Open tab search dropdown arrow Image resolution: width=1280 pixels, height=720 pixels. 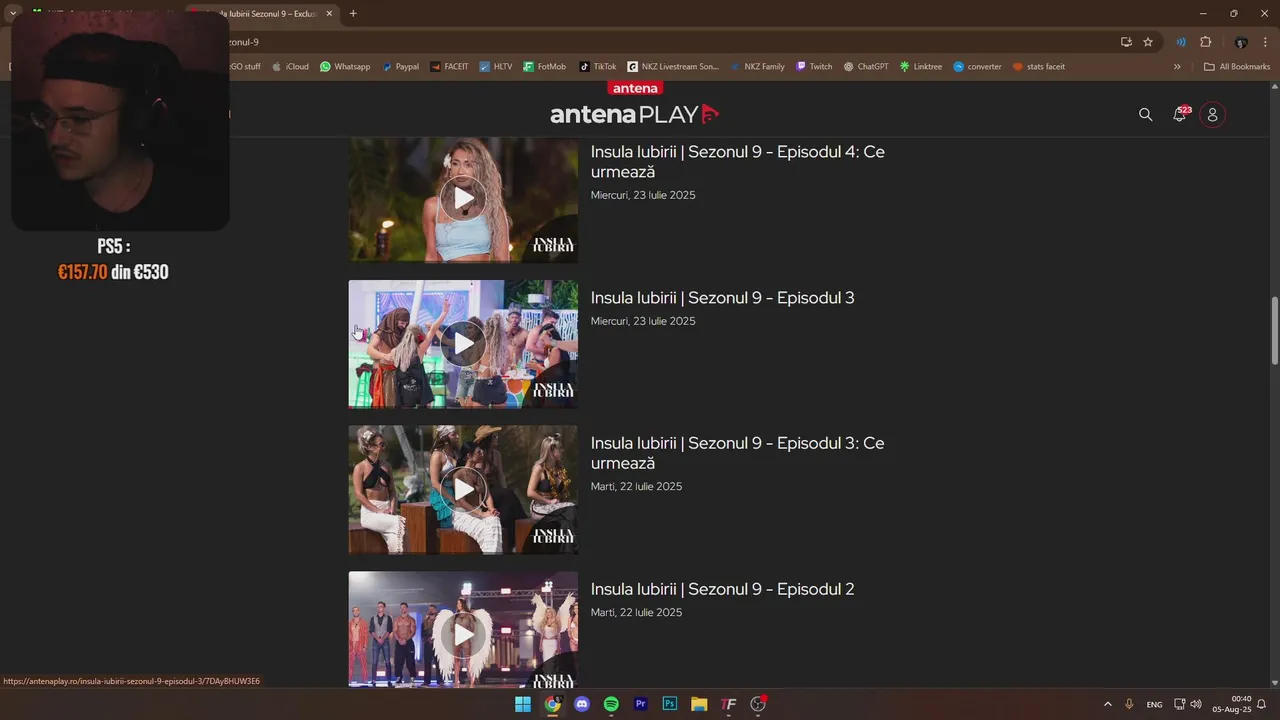tap(13, 13)
